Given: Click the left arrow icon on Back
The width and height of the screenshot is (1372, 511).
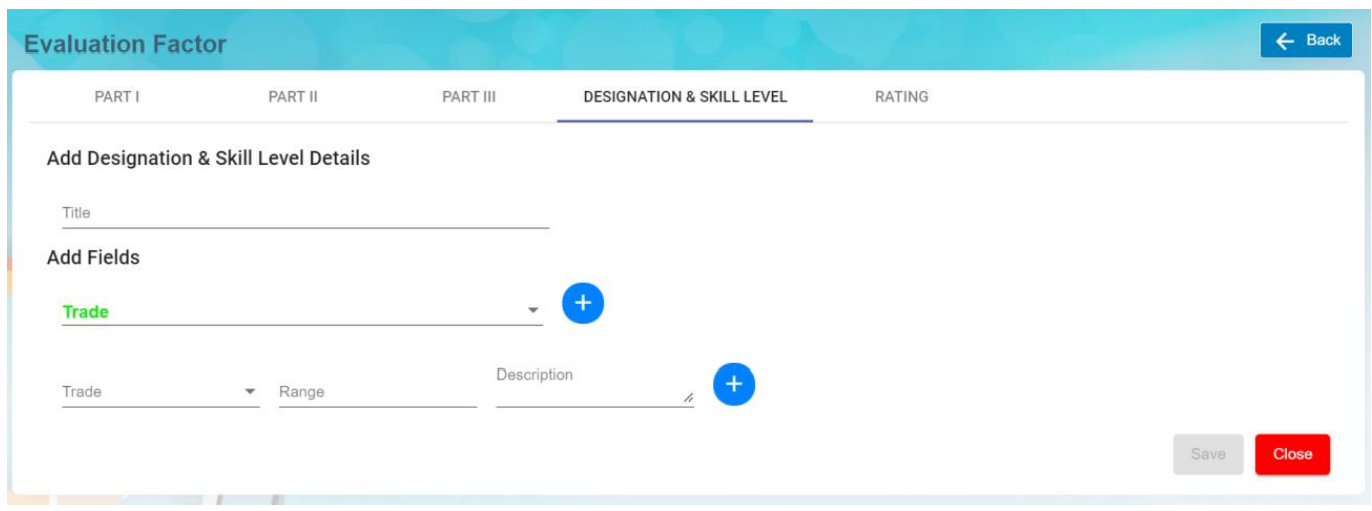Looking at the screenshot, I should (1285, 40).
